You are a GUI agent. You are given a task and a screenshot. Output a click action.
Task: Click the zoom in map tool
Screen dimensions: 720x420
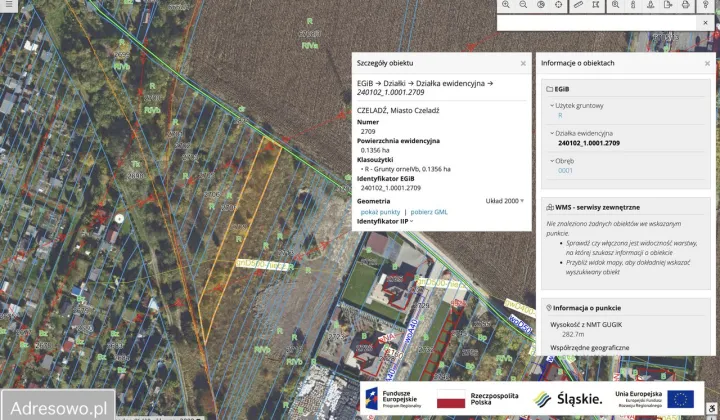(506, 5)
